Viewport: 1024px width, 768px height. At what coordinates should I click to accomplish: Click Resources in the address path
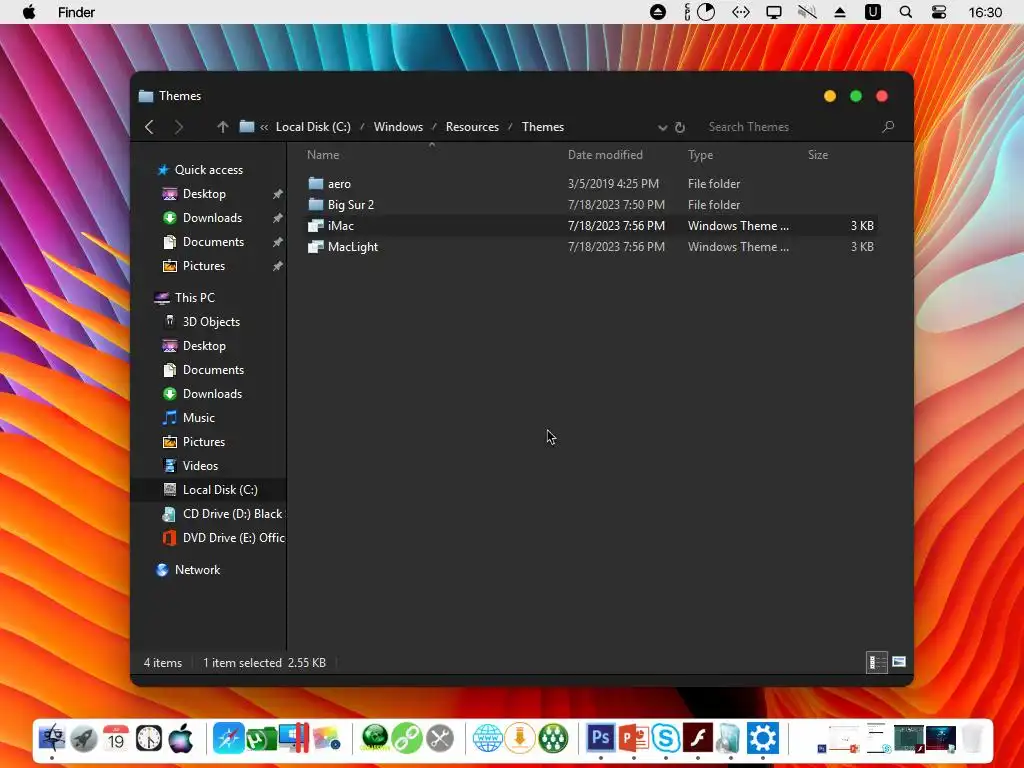[x=472, y=127]
